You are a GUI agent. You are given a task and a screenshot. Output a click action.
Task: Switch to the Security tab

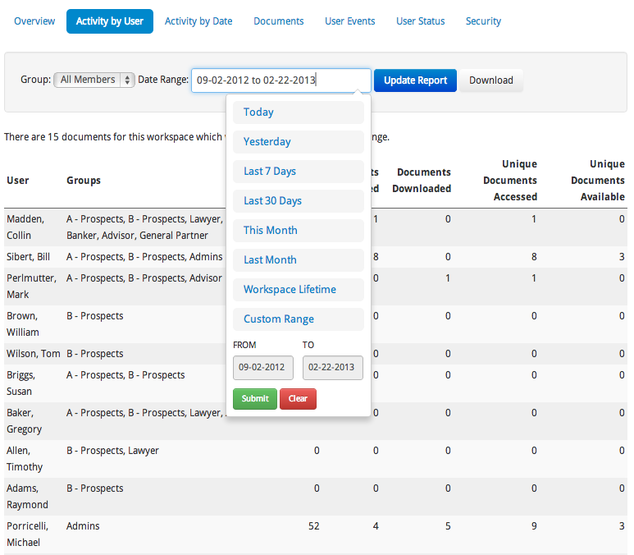(483, 21)
